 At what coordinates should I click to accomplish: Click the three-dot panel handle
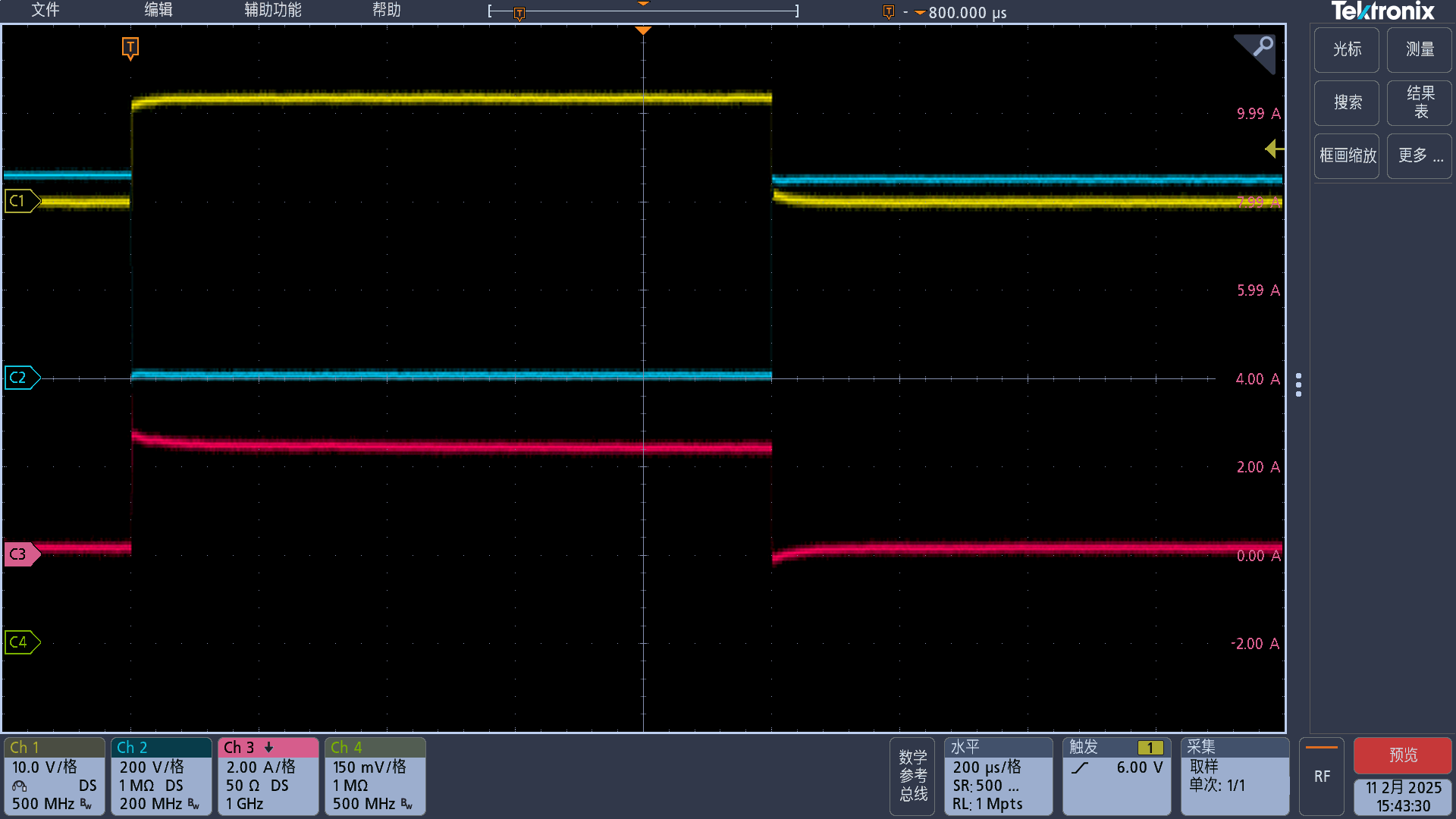[1299, 384]
